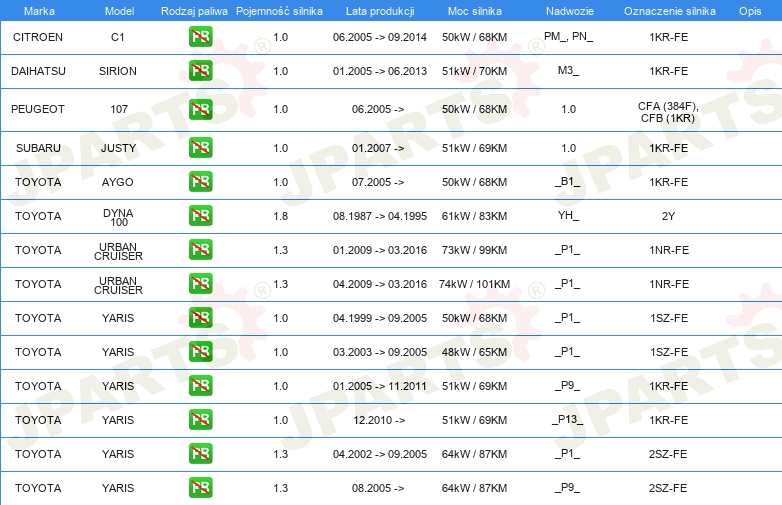Click the 12.2010 -> production date

[x=379, y=420]
